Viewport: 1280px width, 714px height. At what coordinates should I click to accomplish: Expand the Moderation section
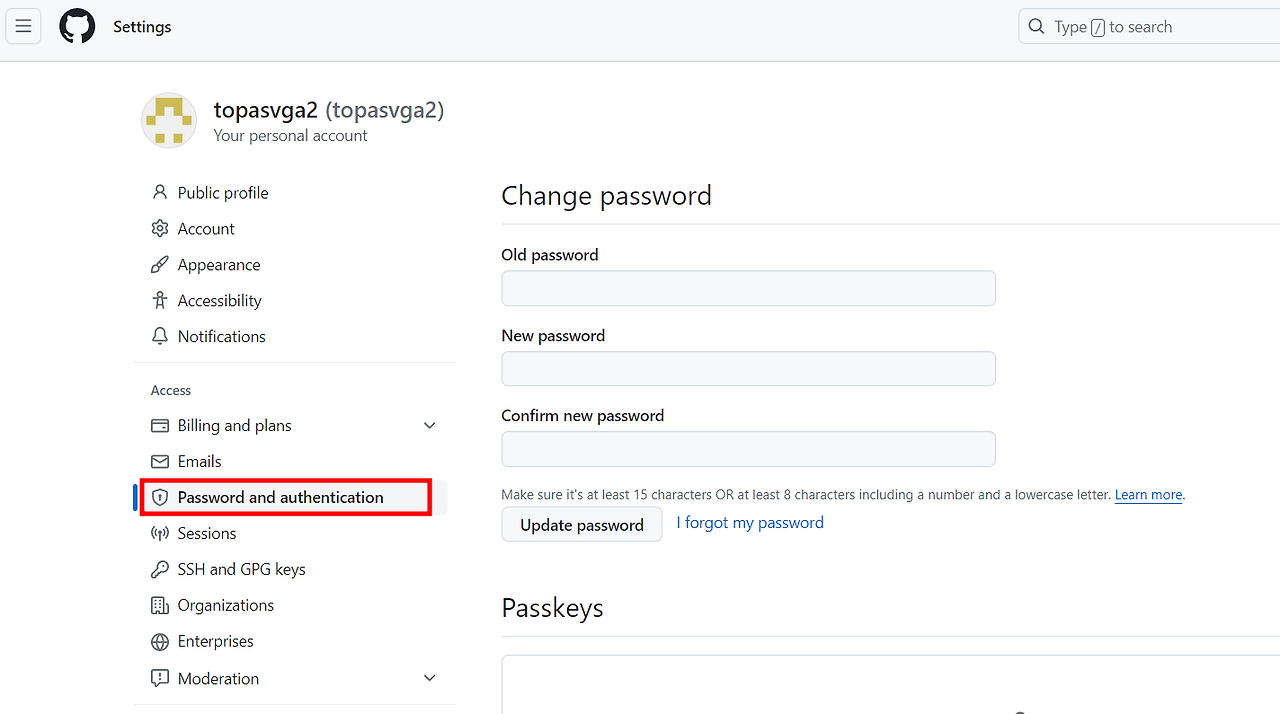pos(430,678)
